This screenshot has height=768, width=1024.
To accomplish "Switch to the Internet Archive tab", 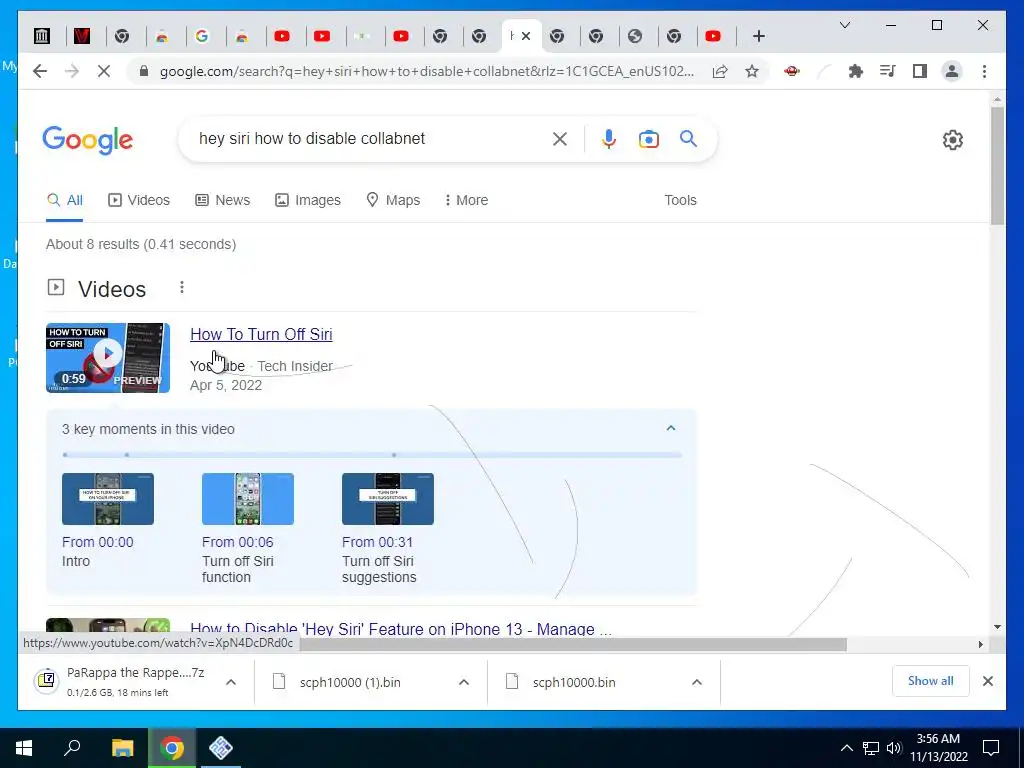I will pyautogui.click(x=42, y=36).
